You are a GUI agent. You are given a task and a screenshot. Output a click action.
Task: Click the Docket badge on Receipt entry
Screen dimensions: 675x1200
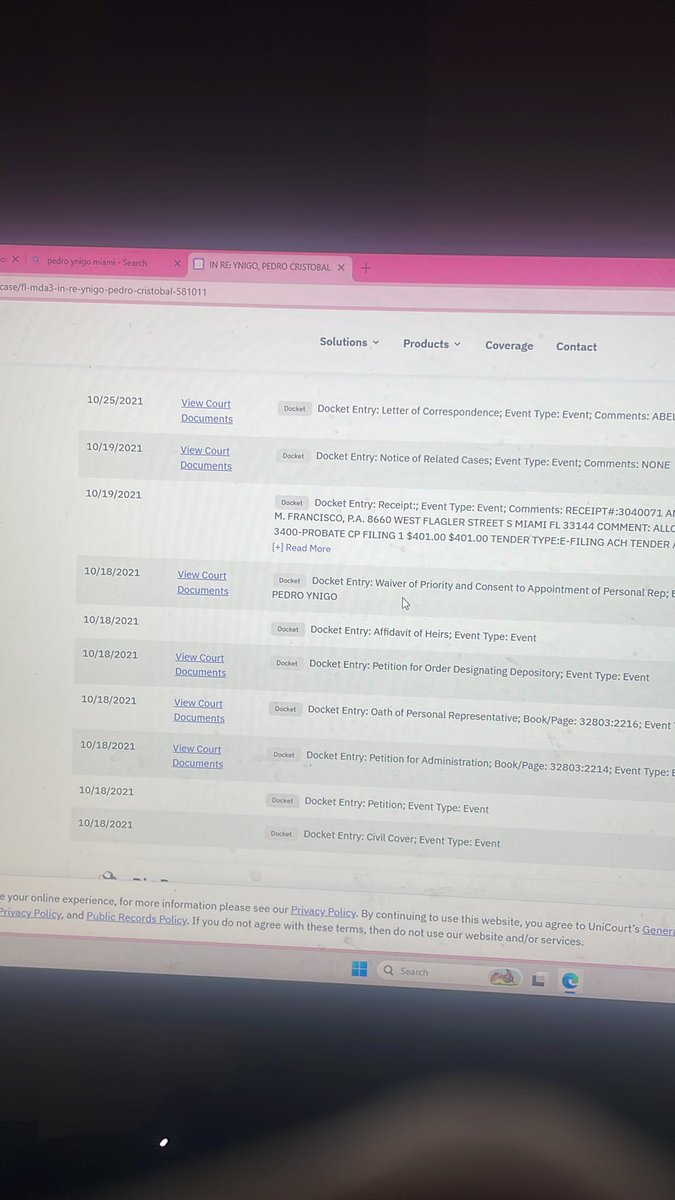(x=292, y=503)
